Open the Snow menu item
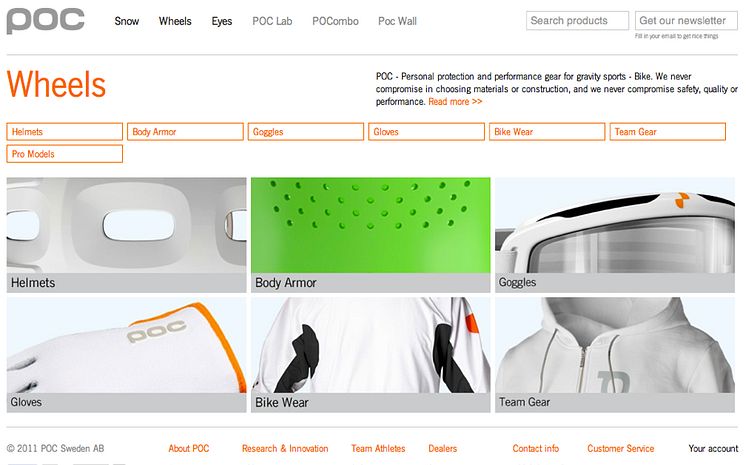 click(x=127, y=21)
